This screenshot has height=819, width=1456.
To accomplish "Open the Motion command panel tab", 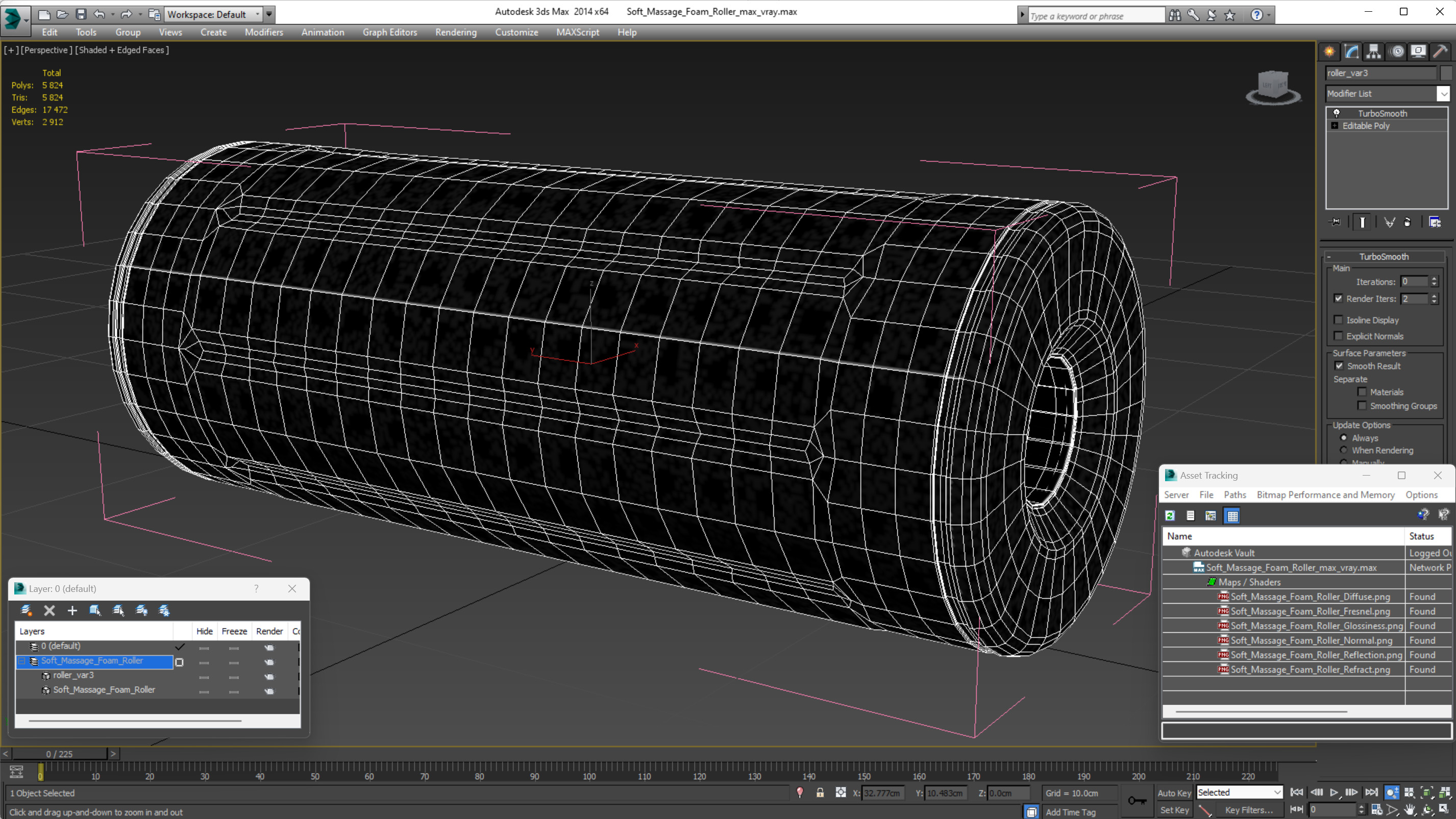I will (1397, 52).
